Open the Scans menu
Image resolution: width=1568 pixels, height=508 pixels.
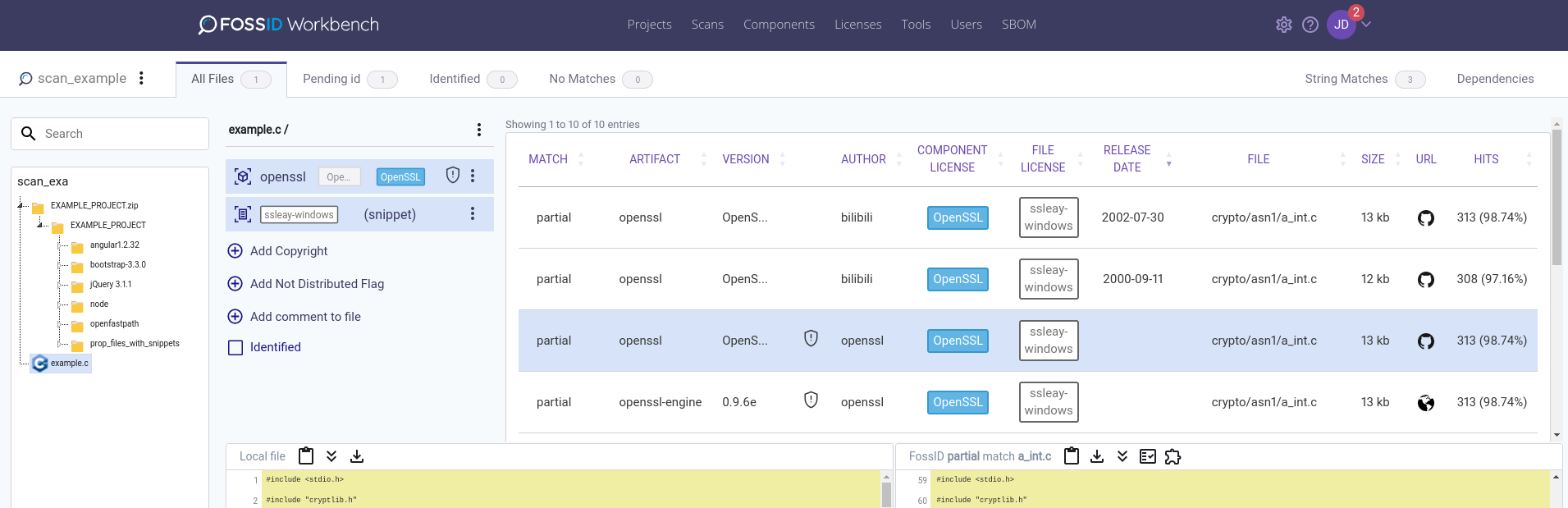tap(707, 25)
